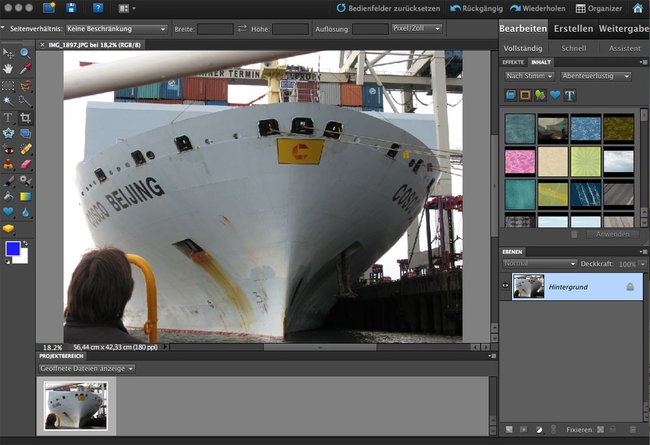Switch to the Erstellen tab
The height and width of the screenshot is (445, 650).
[x=573, y=29]
